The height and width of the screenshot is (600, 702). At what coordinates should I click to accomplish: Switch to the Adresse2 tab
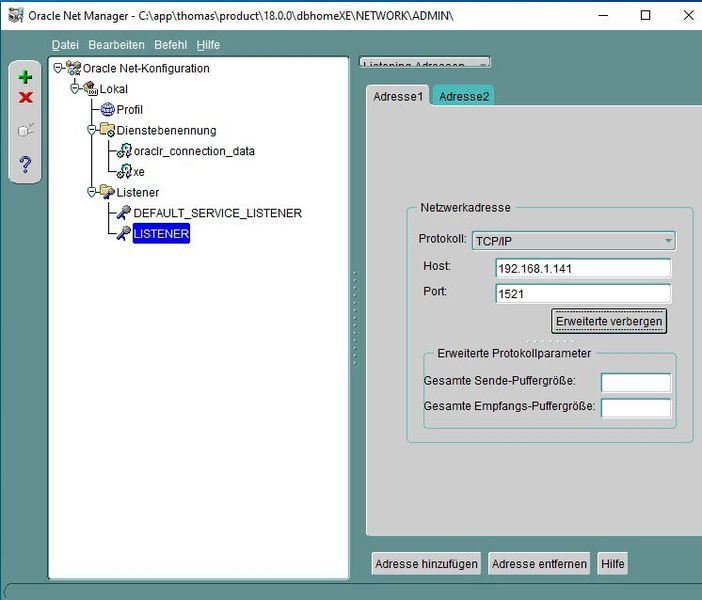[x=464, y=96]
